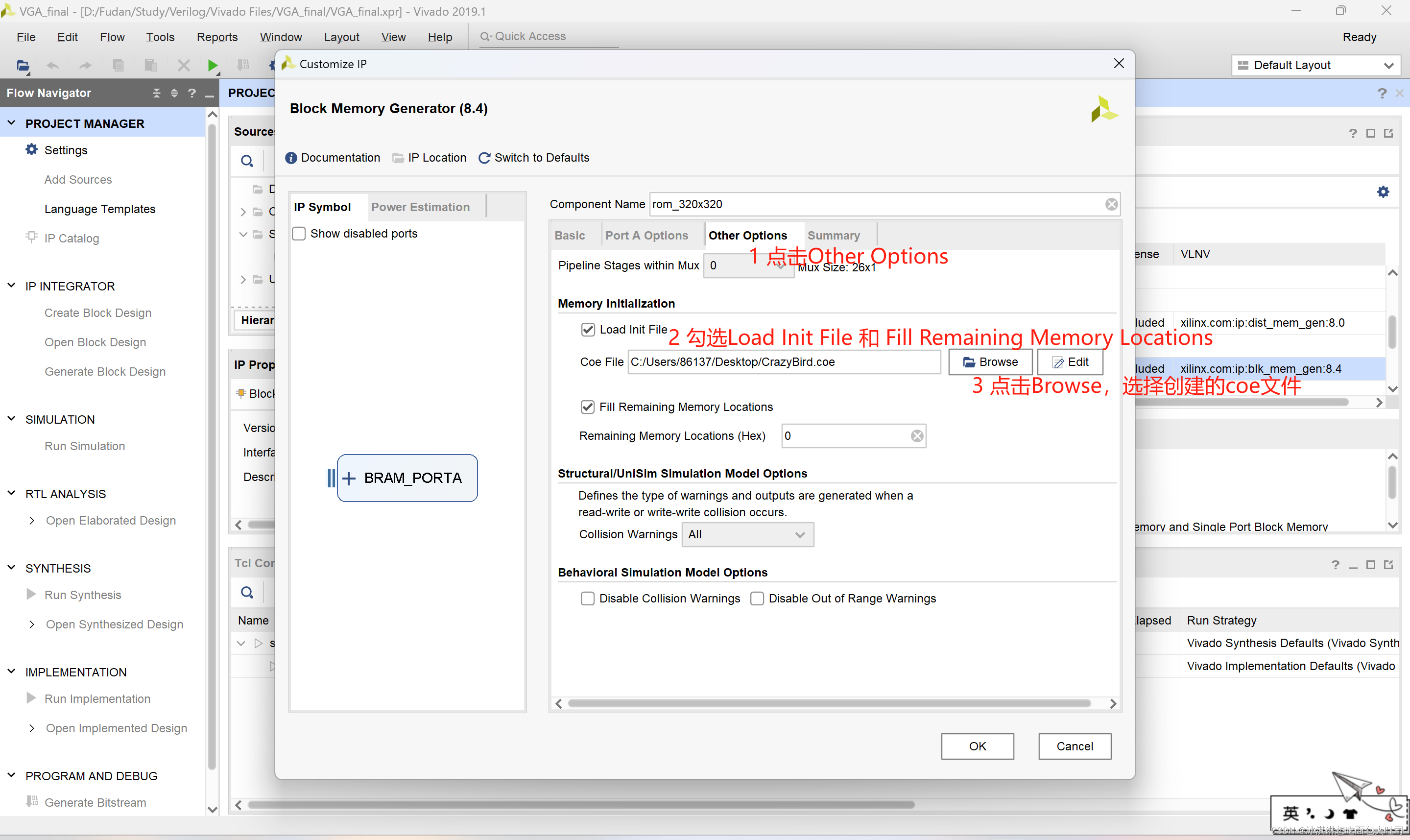Image resolution: width=1410 pixels, height=840 pixels.
Task: Click Add Sources in Flow Navigator
Action: (x=78, y=179)
